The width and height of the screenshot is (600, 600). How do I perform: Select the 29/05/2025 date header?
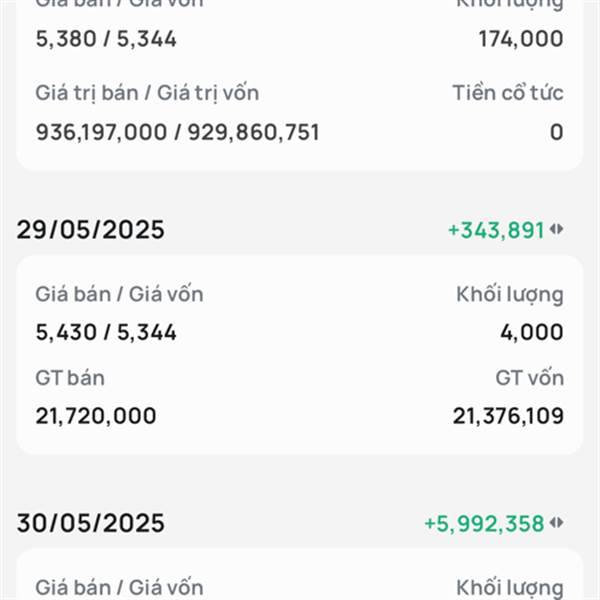click(90, 230)
